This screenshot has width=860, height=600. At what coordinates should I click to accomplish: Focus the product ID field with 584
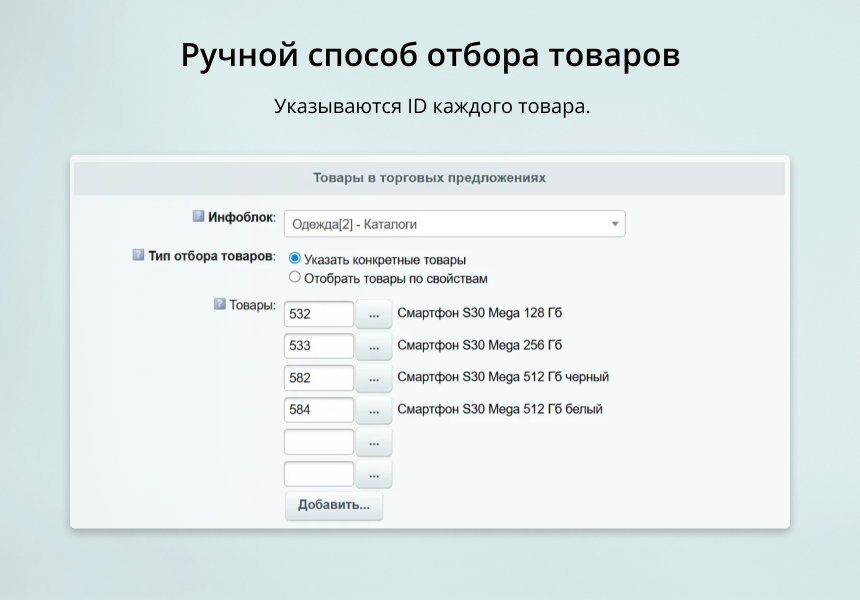pyautogui.click(x=319, y=410)
